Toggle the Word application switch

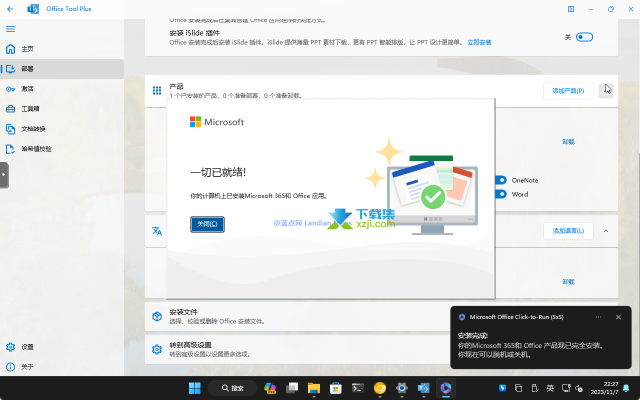501,194
